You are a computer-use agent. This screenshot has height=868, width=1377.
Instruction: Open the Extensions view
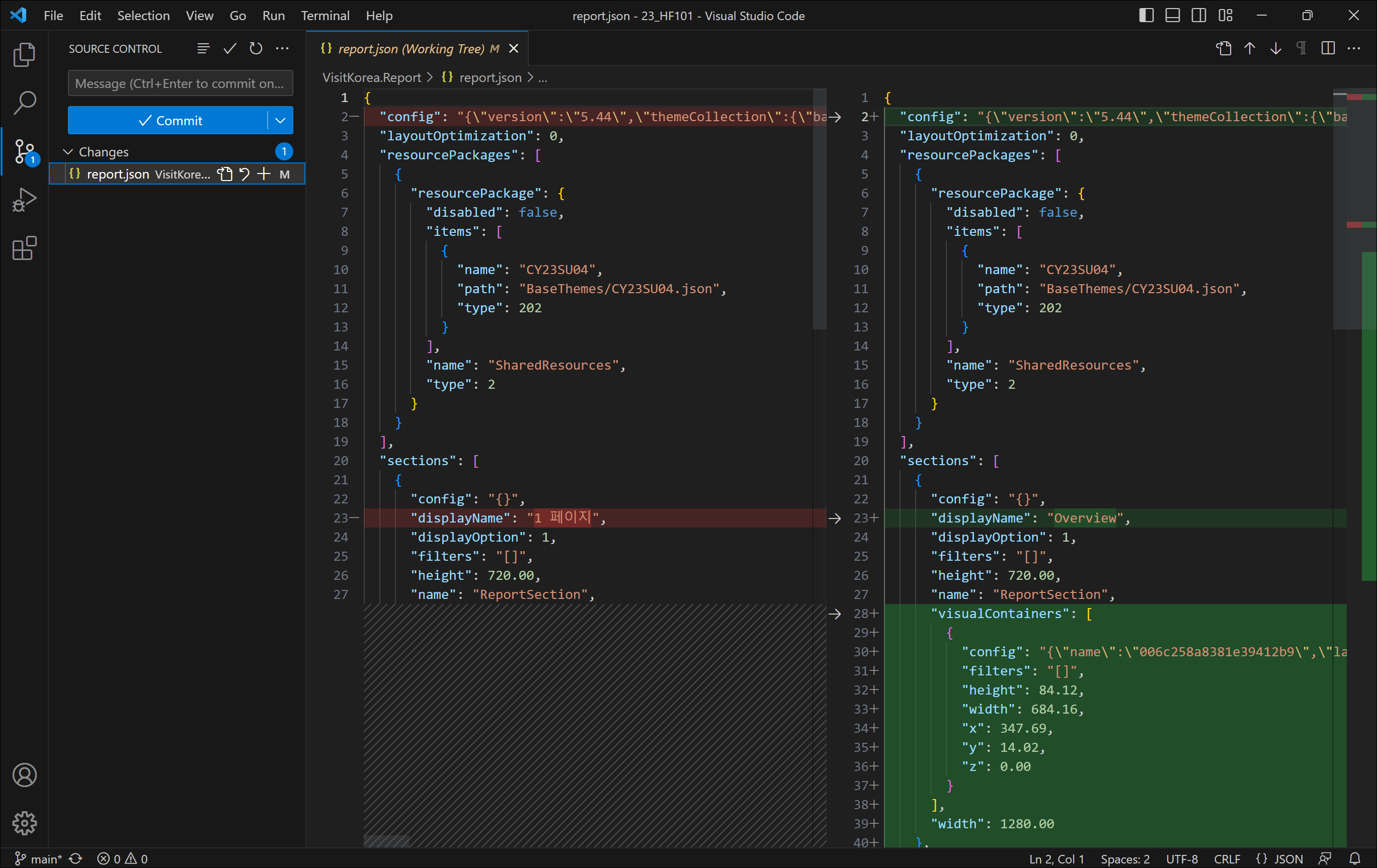24,248
